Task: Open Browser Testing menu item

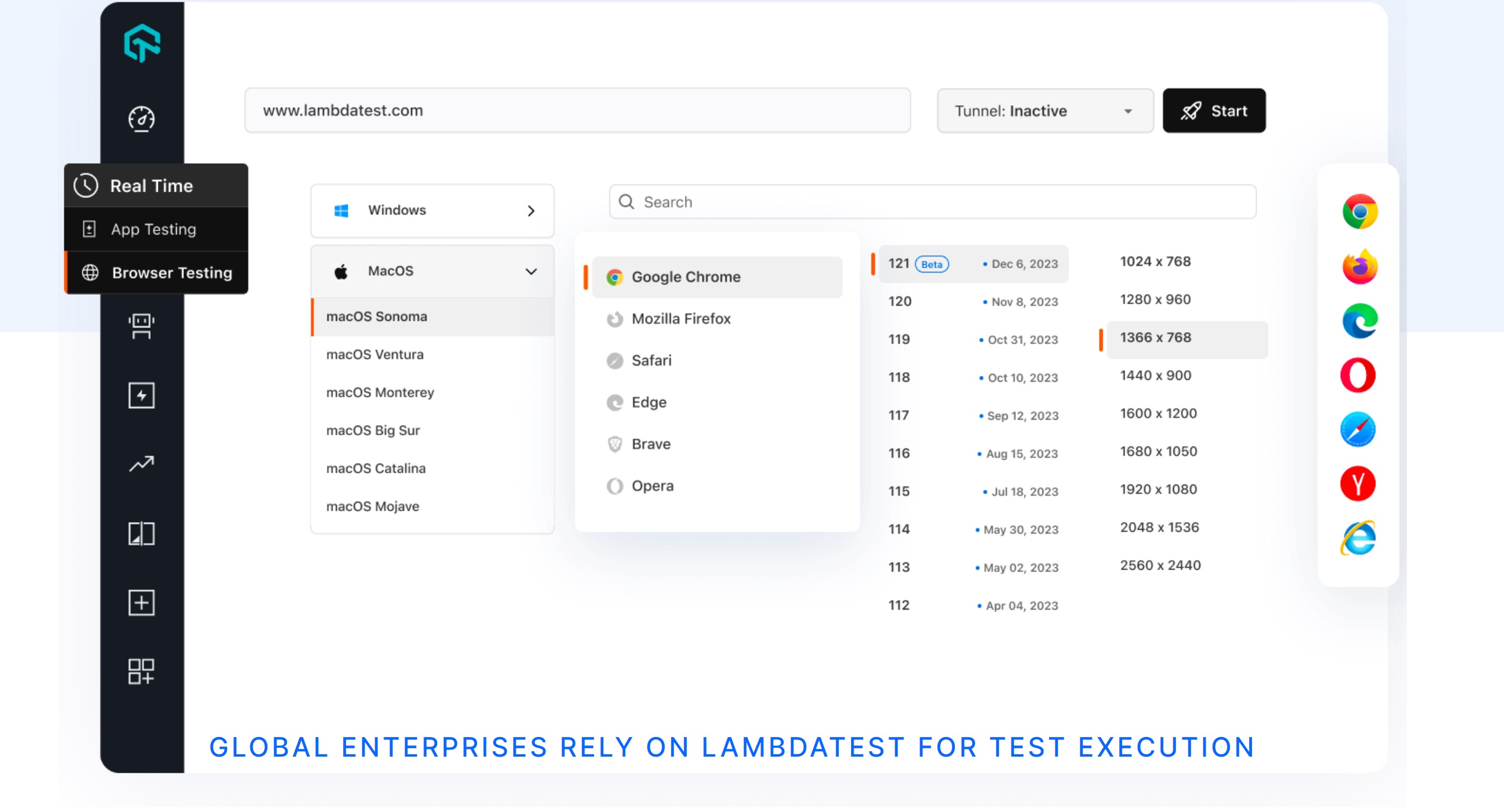Action: coord(156,273)
